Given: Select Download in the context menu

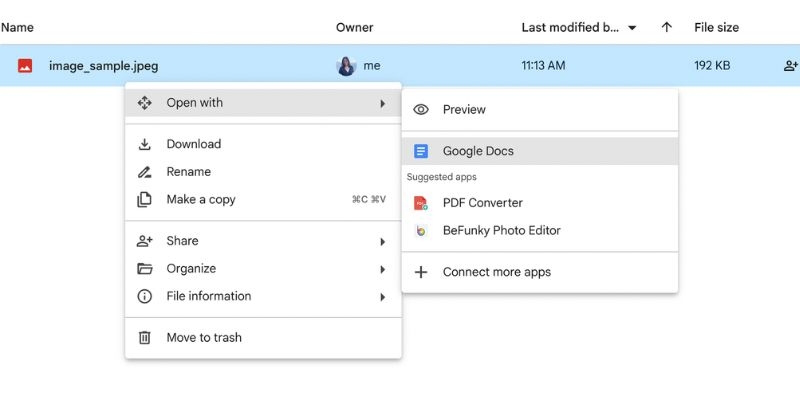Looking at the screenshot, I should (x=263, y=144).
